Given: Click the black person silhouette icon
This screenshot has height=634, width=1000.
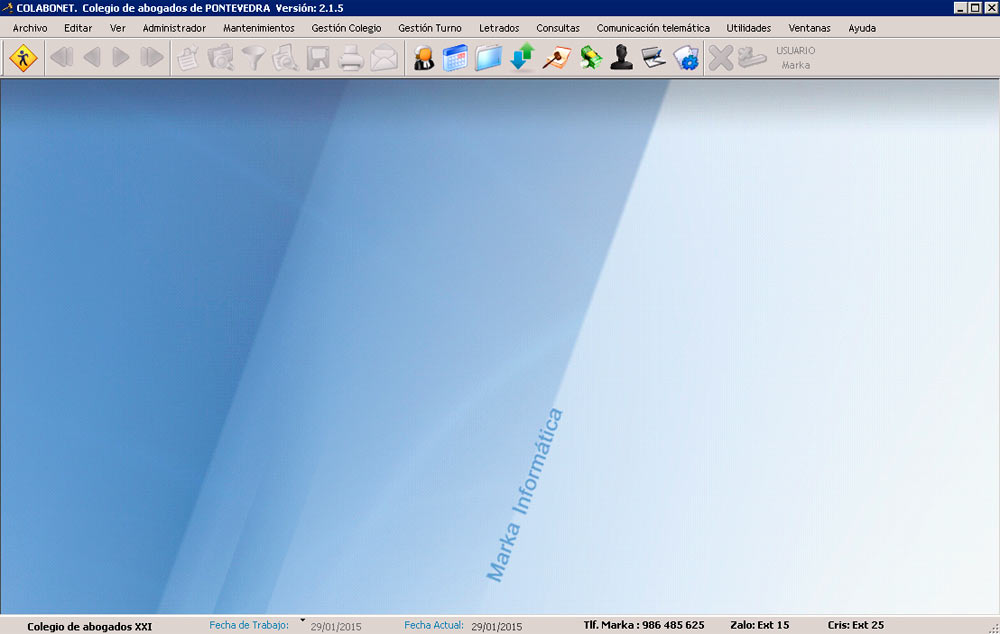Looking at the screenshot, I should point(622,59).
